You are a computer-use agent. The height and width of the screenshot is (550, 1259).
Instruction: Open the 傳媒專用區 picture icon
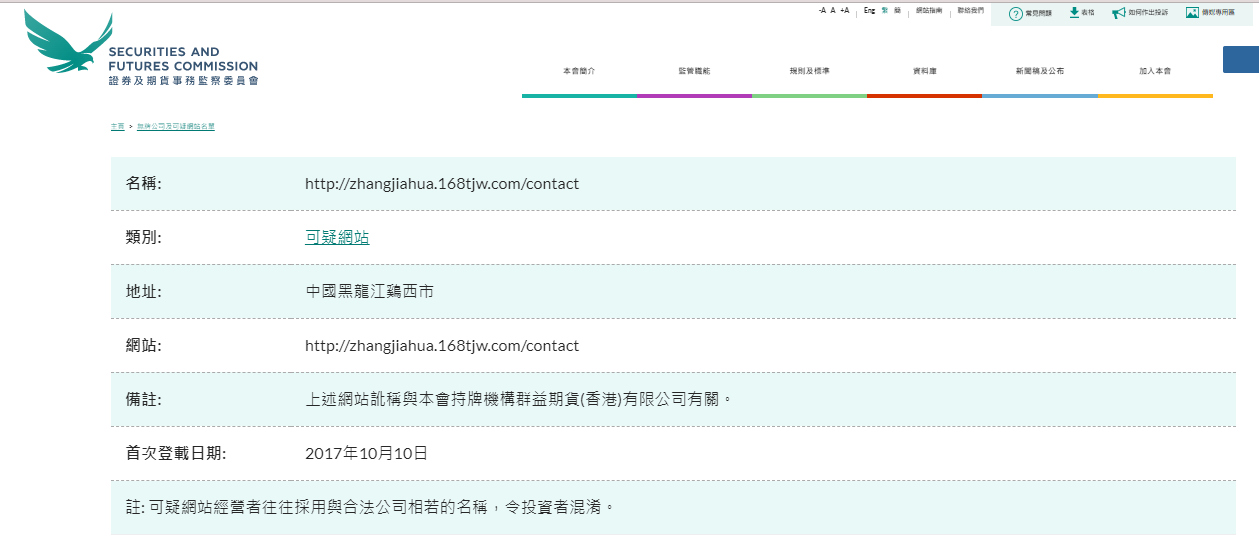pos(1192,13)
